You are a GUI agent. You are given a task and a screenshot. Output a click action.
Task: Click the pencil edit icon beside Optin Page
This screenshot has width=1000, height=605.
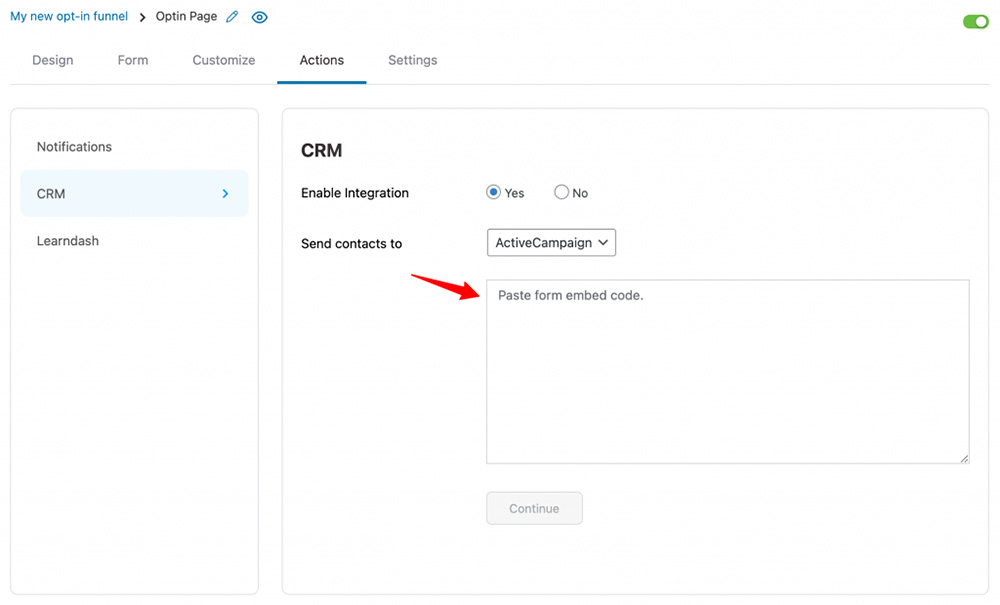[232, 17]
